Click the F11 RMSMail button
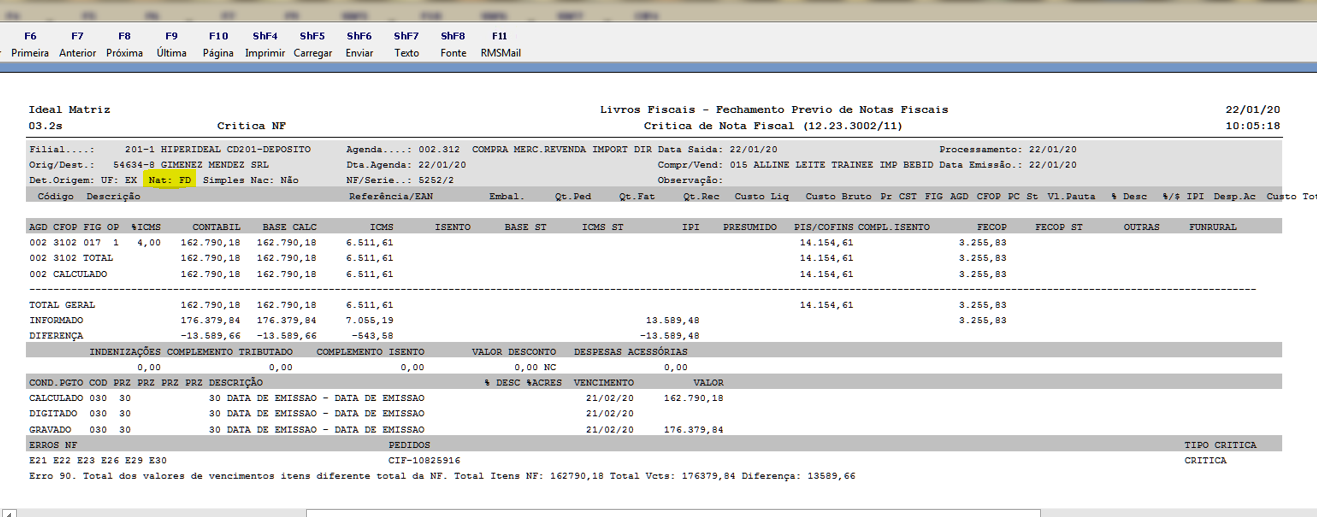 [x=500, y=44]
